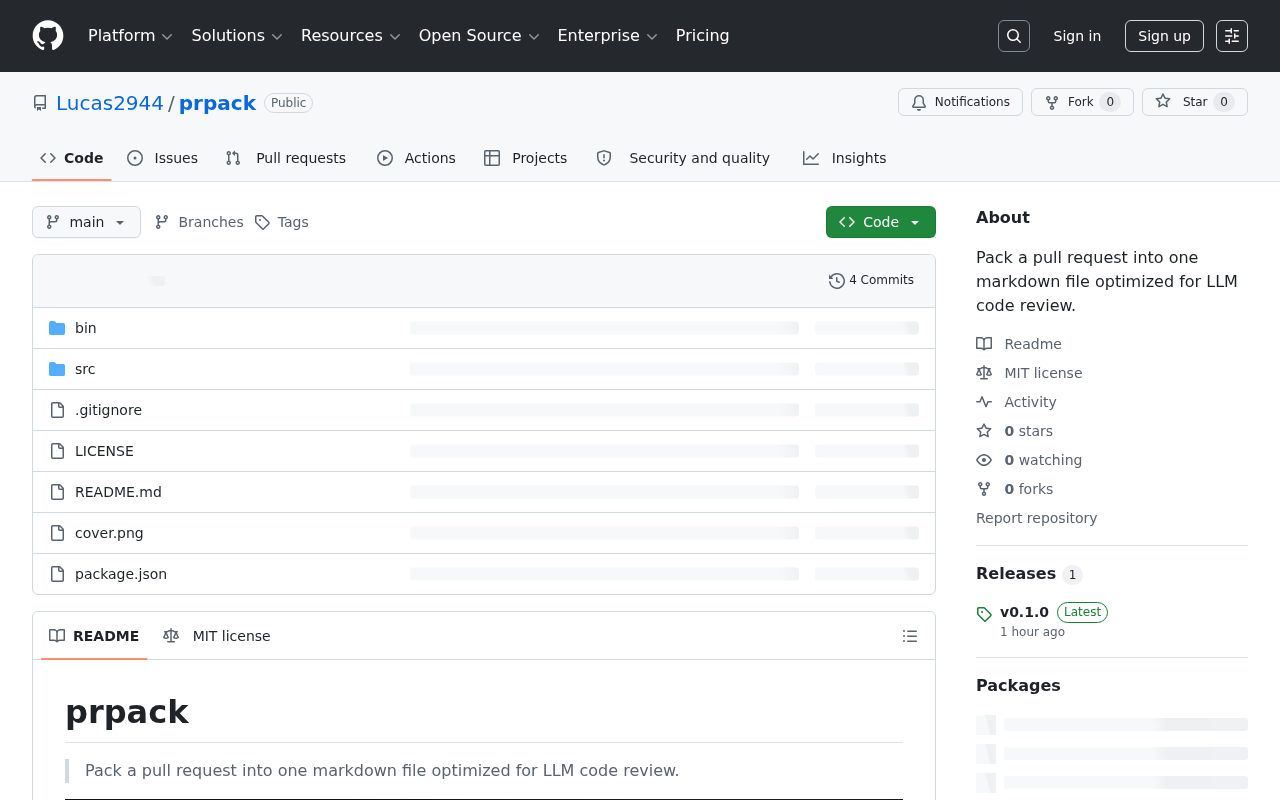This screenshot has width=1280, height=800.
Task: Click the book icon next to Readme
Action: pyautogui.click(x=984, y=344)
